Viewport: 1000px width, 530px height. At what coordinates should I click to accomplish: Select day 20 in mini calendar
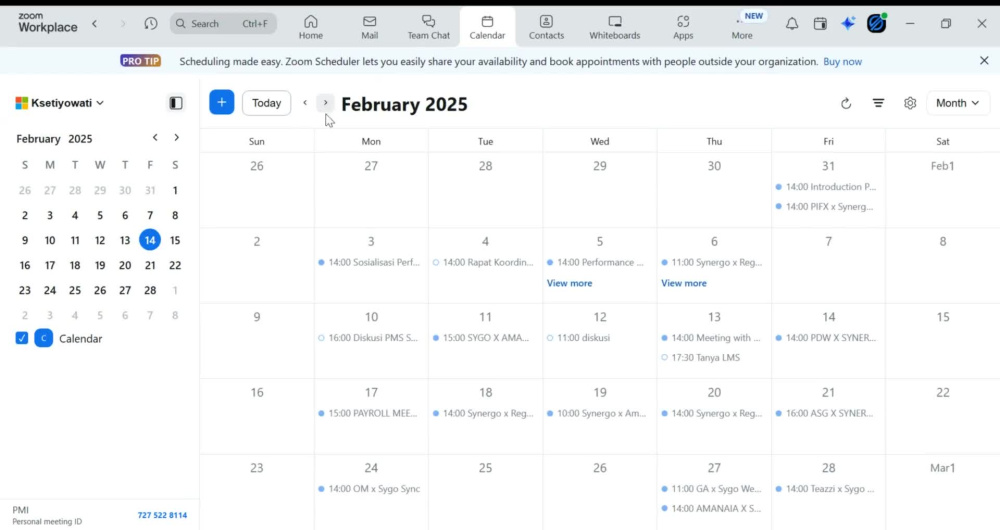click(x=125, y=265)
